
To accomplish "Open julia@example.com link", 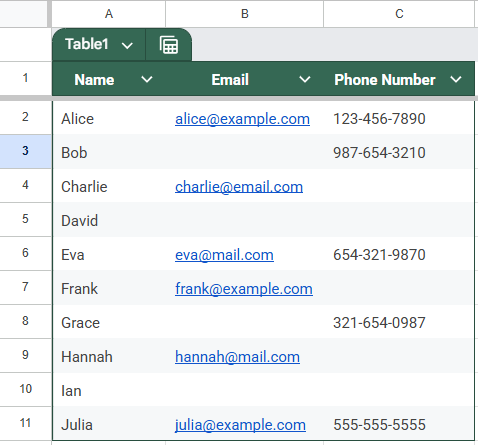I will 240,425.
